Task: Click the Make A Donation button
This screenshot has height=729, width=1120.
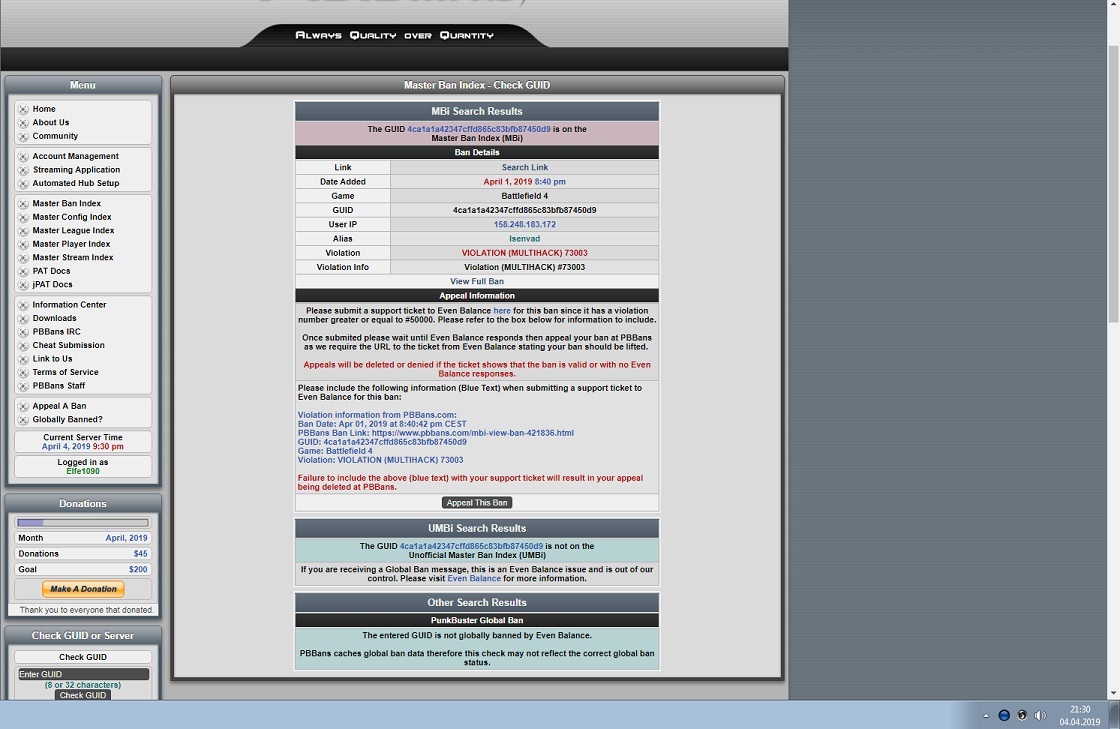Action: coord(83,589)
